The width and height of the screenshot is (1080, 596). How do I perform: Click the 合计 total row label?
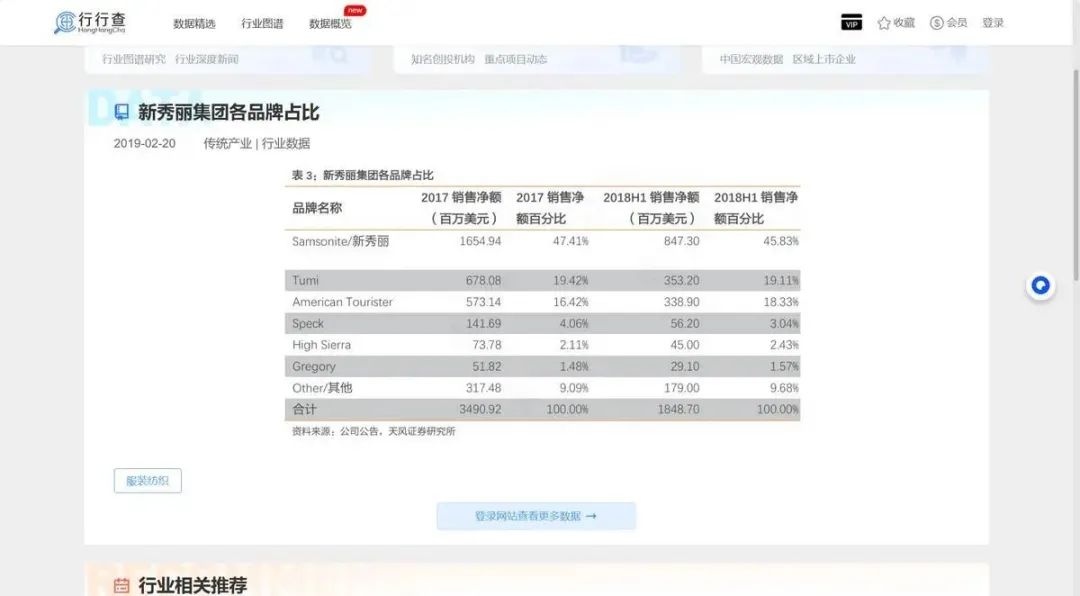coord(304,409)
